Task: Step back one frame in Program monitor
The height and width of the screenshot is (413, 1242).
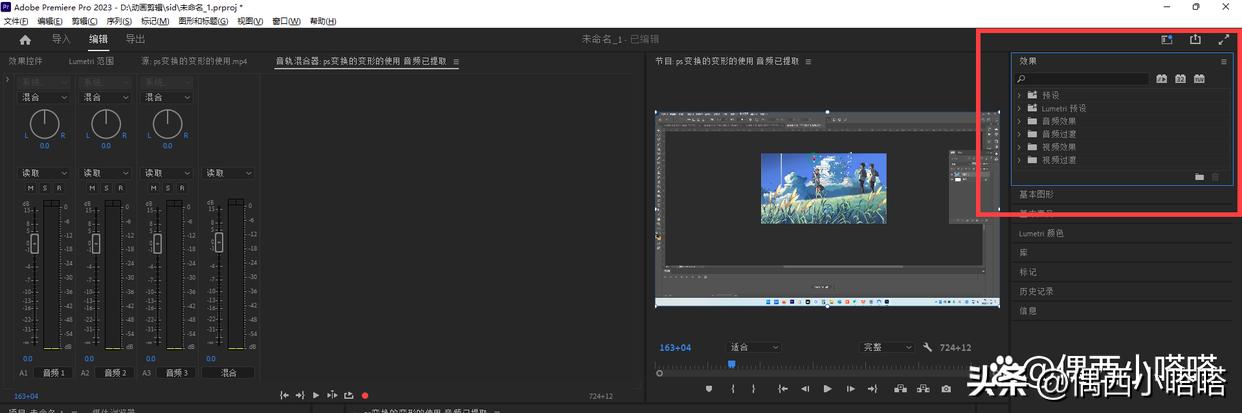Action: [x=805, y=389]
